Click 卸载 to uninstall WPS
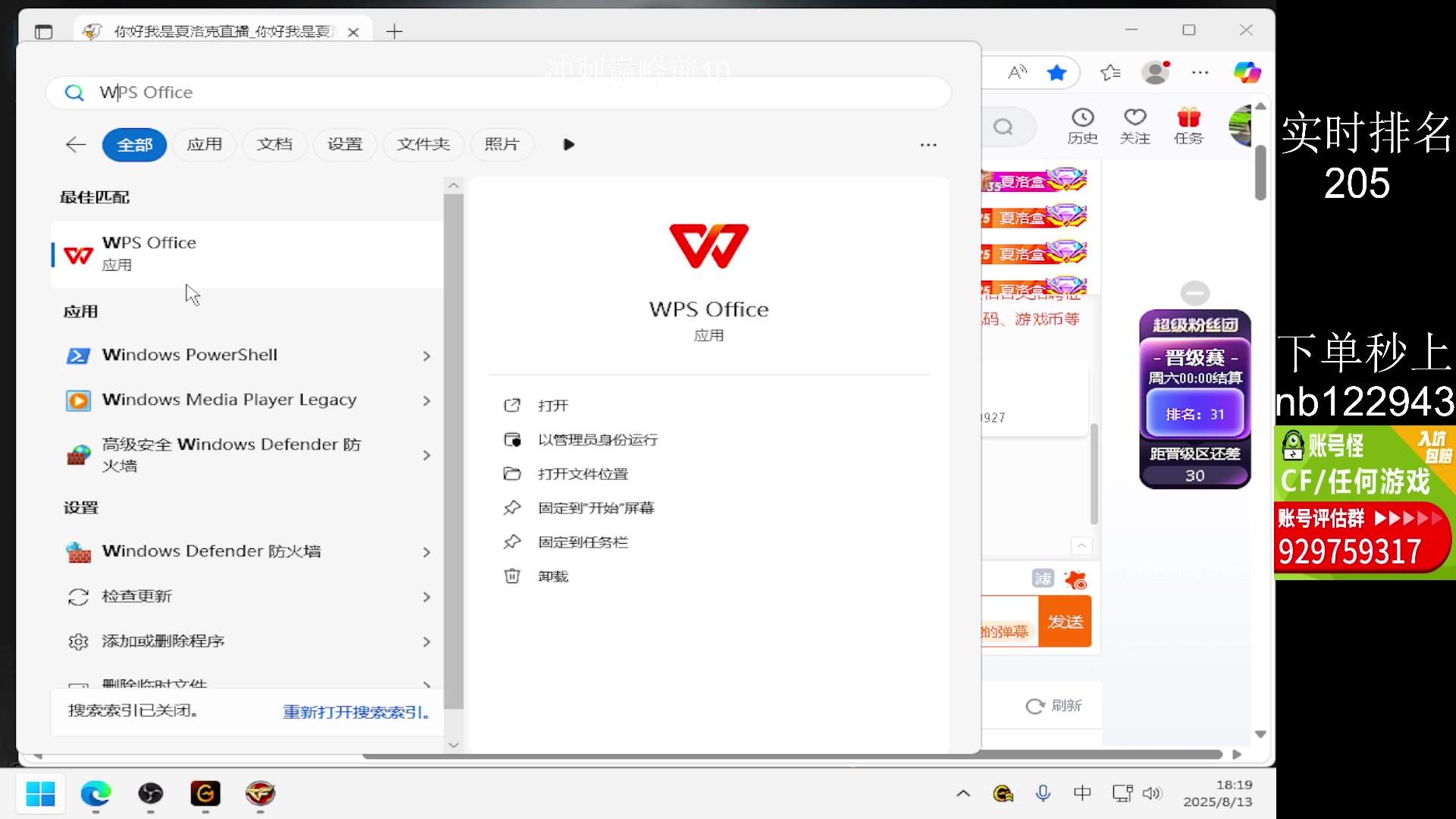The height and width of the screenshot is (819, 1456). pos(553,576)
